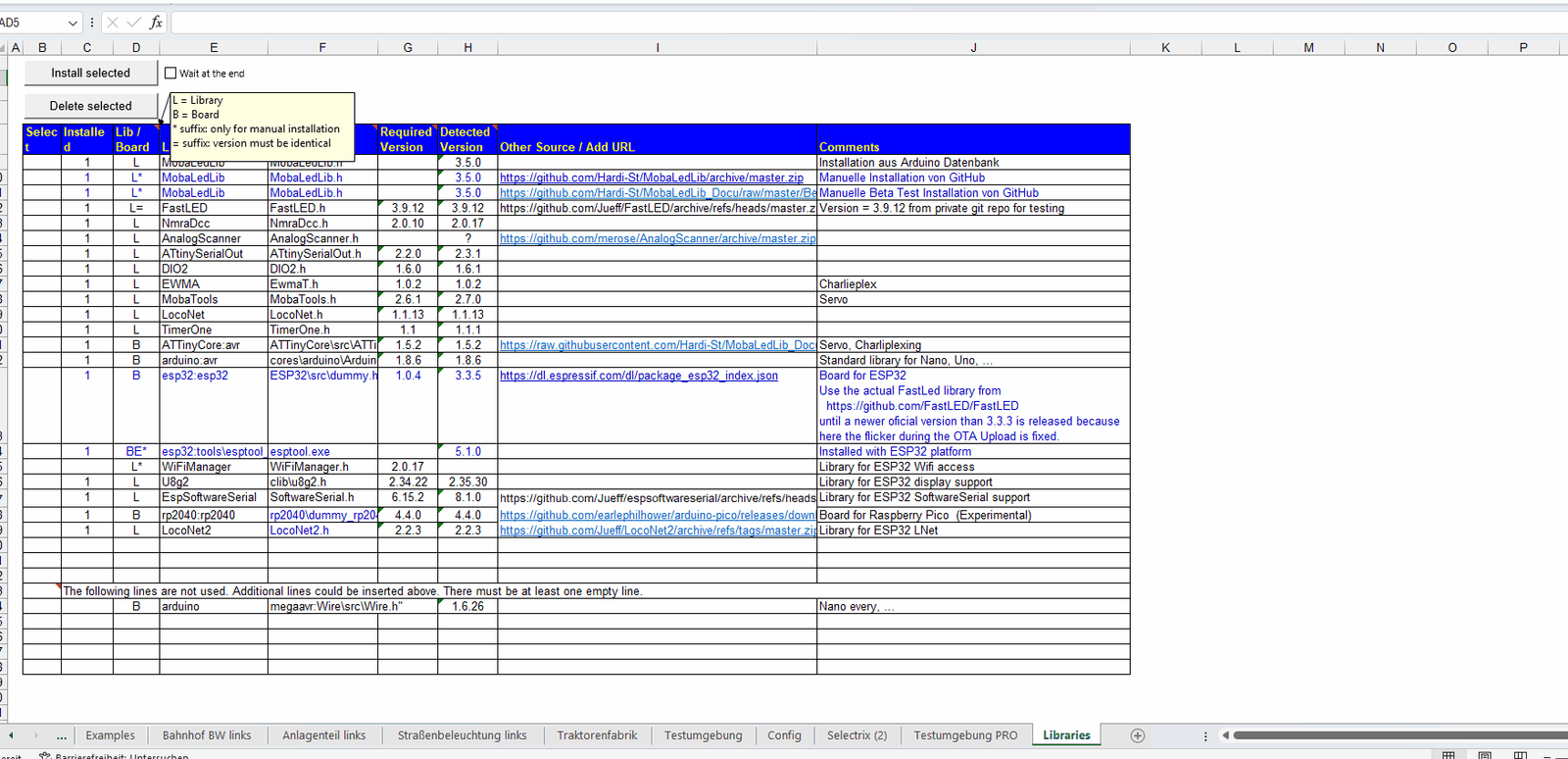Click the formula bar vertical dots handle

(92, 23)
